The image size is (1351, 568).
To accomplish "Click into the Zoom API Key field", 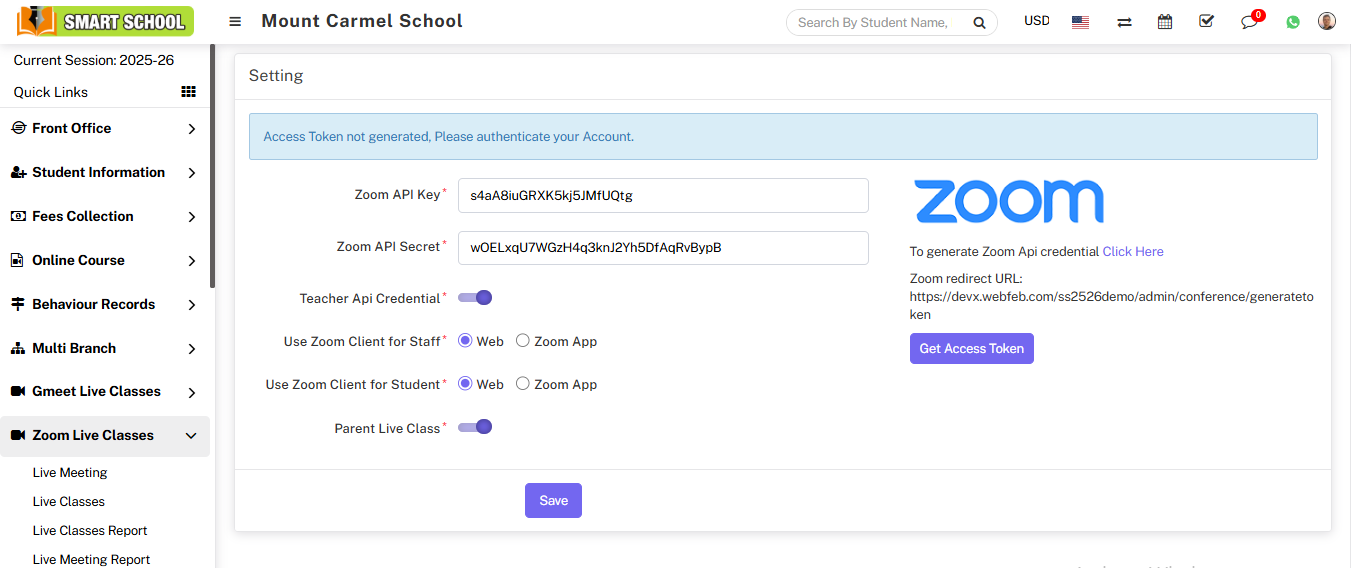I will coord(662,196).
